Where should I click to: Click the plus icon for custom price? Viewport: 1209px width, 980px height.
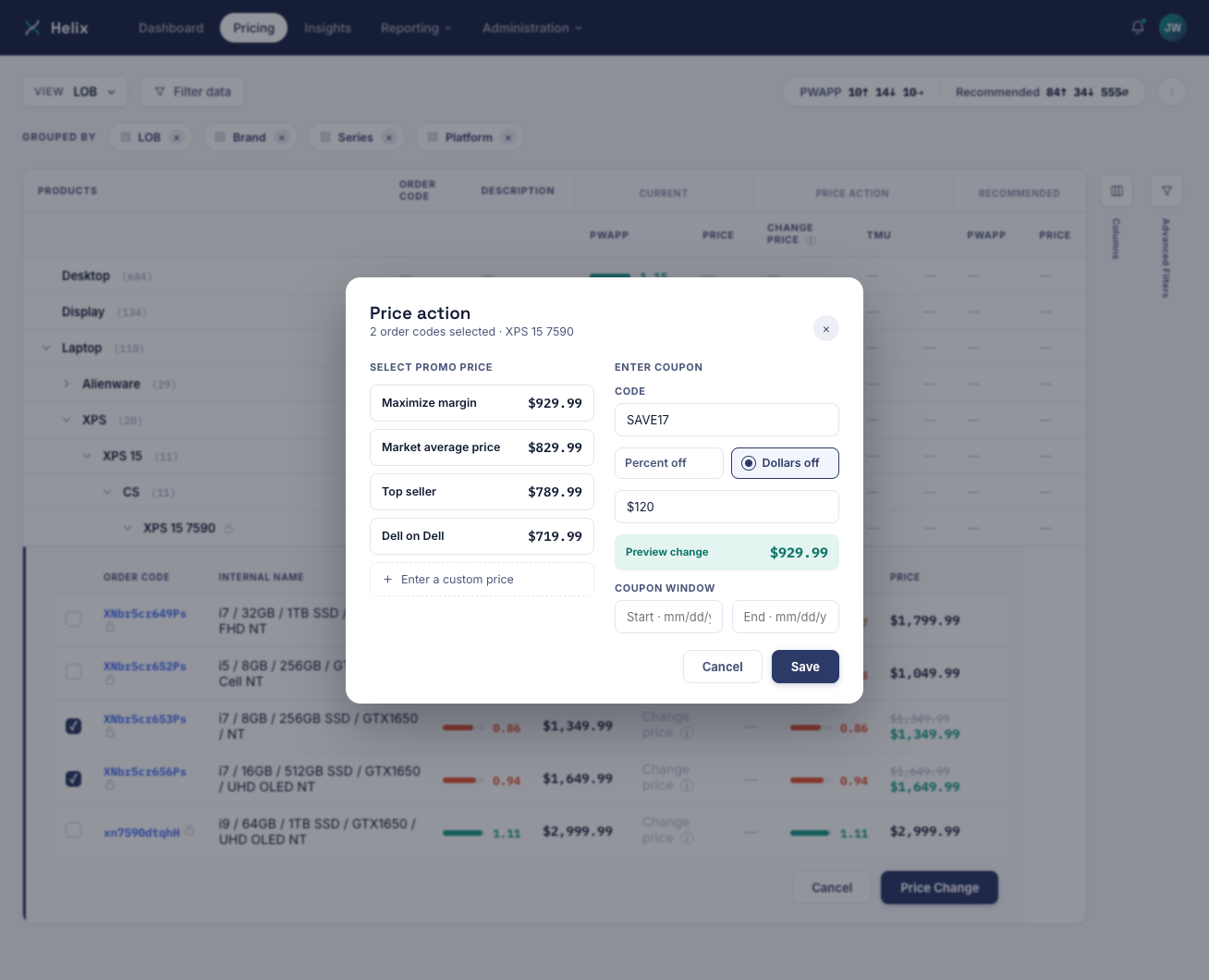click(x=387, y=580)
